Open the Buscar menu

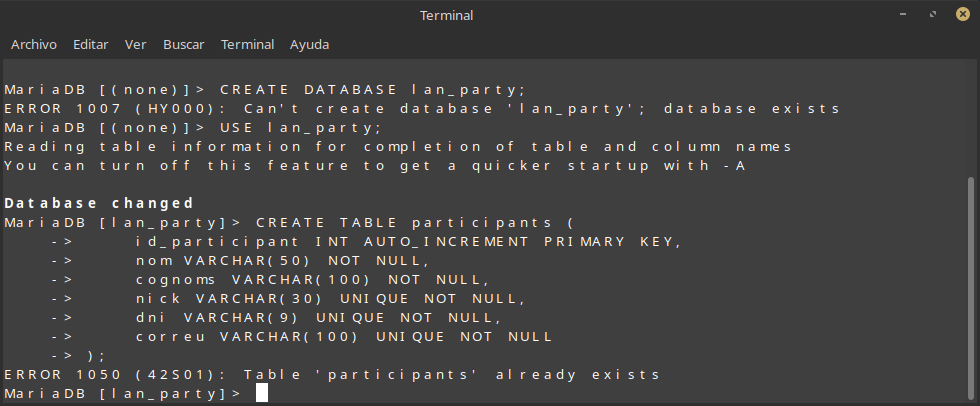(x=183, y=45)
